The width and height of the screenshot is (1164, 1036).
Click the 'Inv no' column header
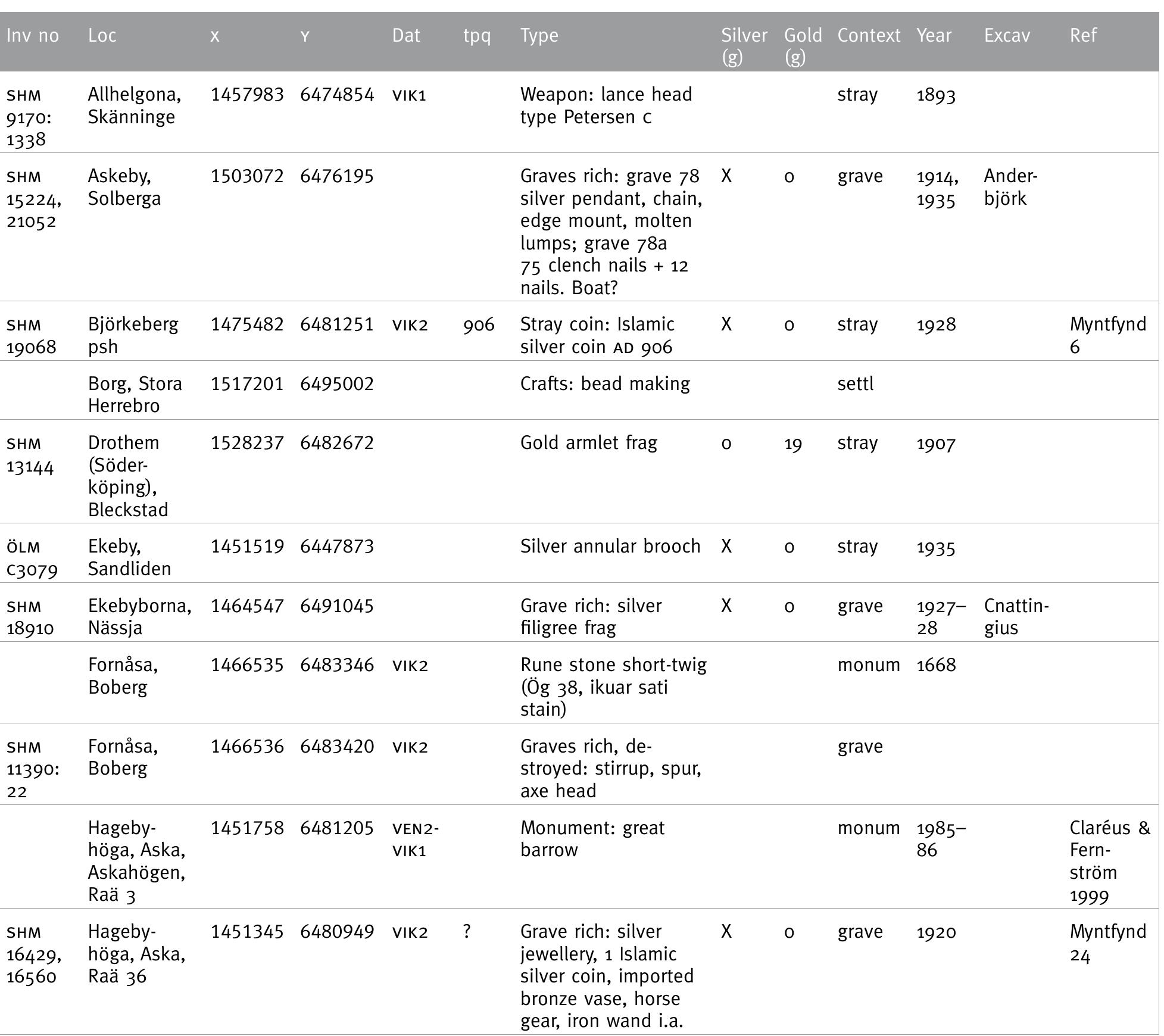pos(33,36)
